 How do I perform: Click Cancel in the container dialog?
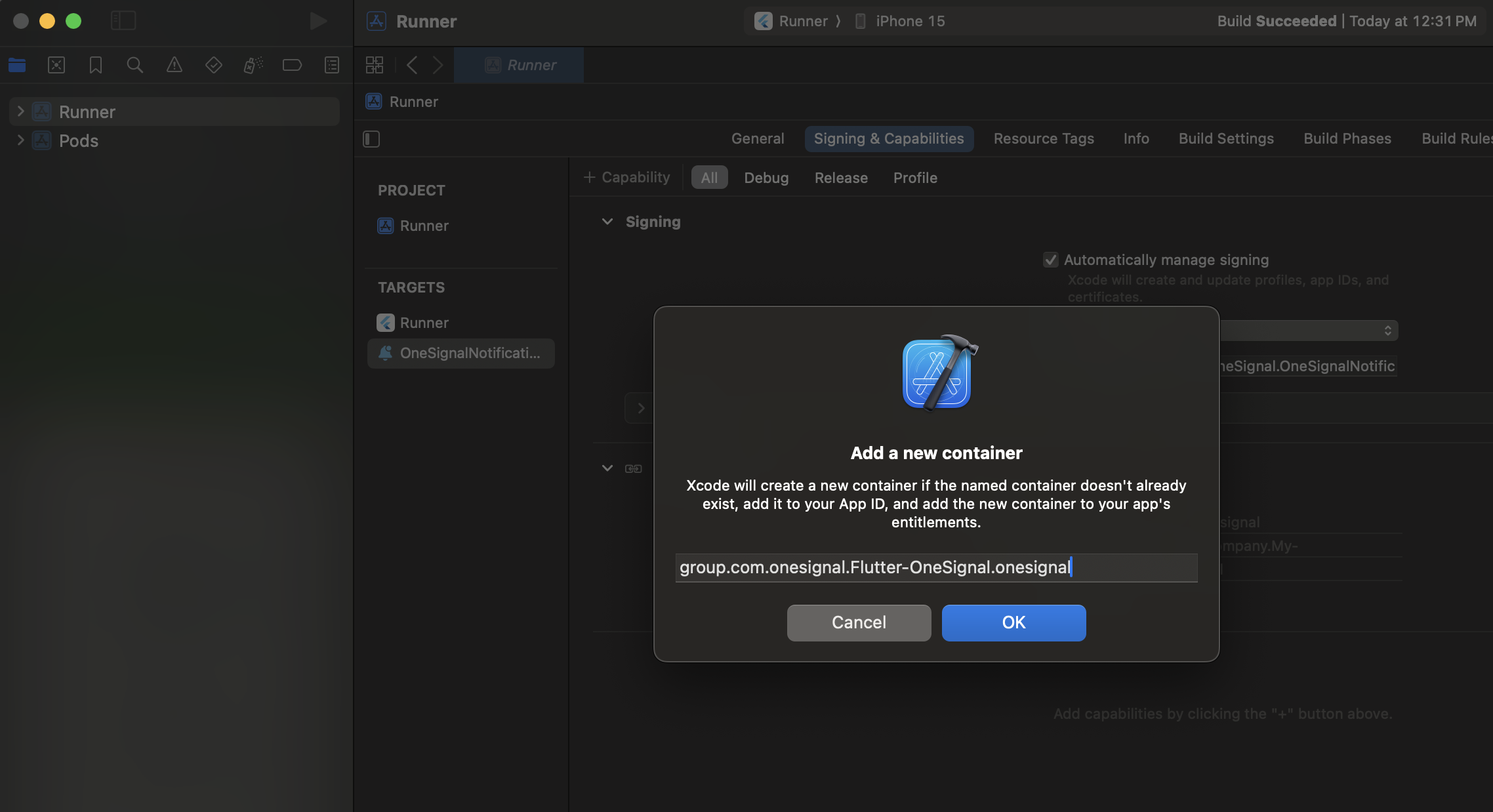(x=859, y=622)
